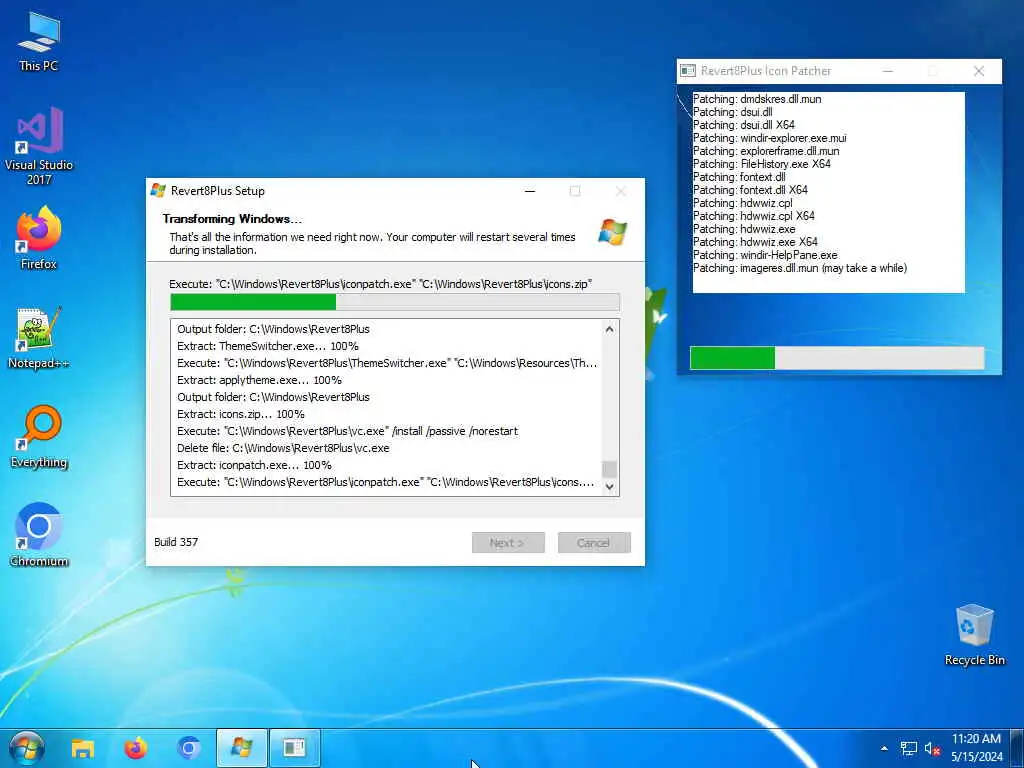1024x768 pixels.
Task: Show hidden system tray icons
Action: tap(884, 748)
